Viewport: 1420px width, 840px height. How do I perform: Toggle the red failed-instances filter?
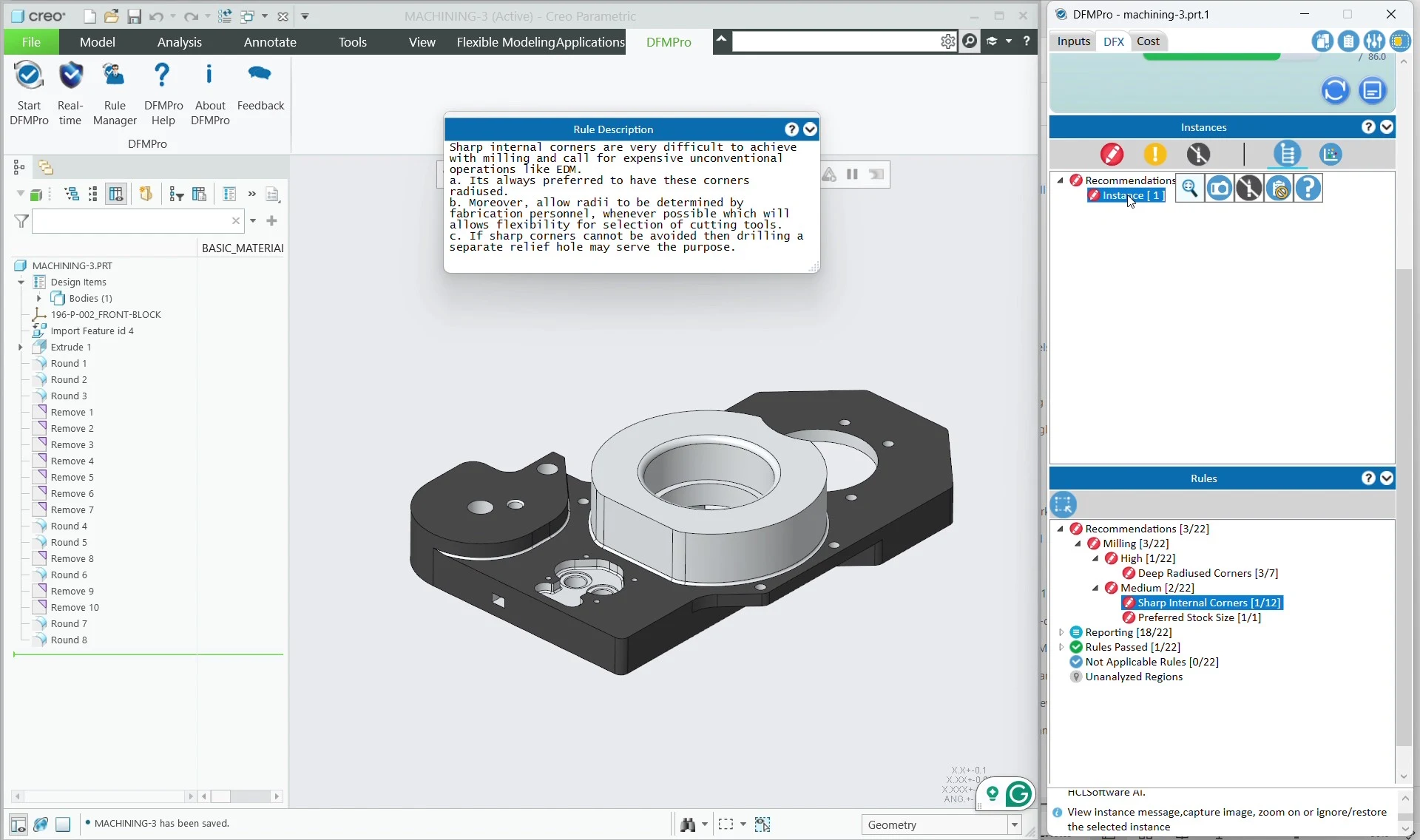(x=1112, y=155)
